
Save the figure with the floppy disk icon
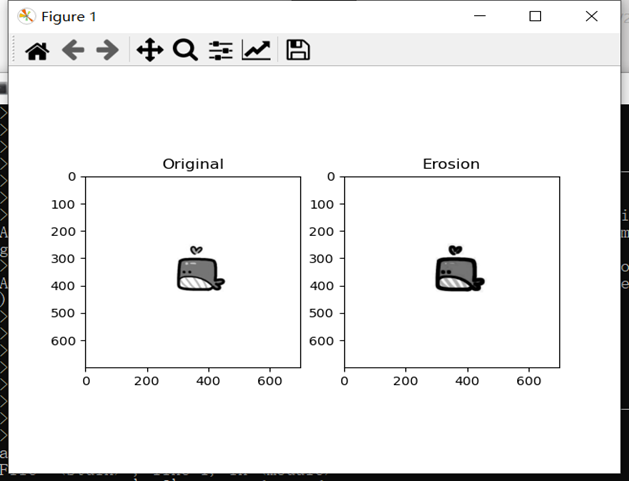pyautogui.click(x=298, y=50)
